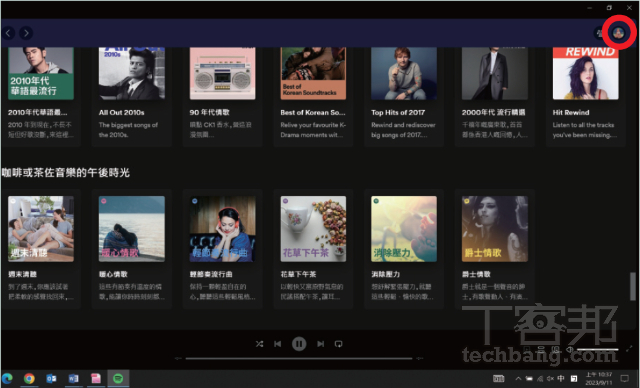
Task: Open the 90 年代情歌 boombox cover
Action: (x=222, y=73)
